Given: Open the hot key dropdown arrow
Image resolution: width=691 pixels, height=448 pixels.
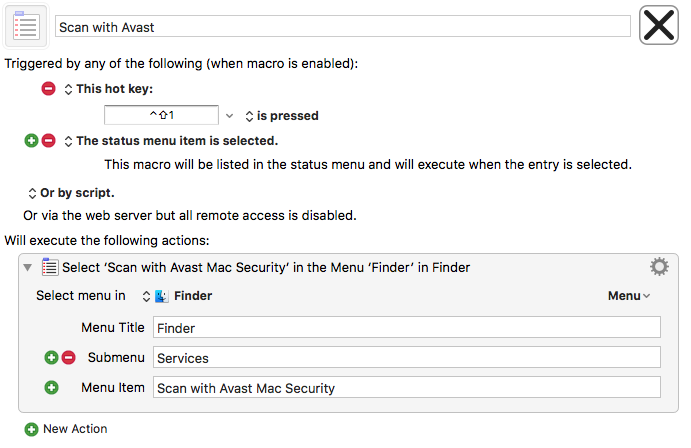Looking at the screenshot, I should 229,116.
